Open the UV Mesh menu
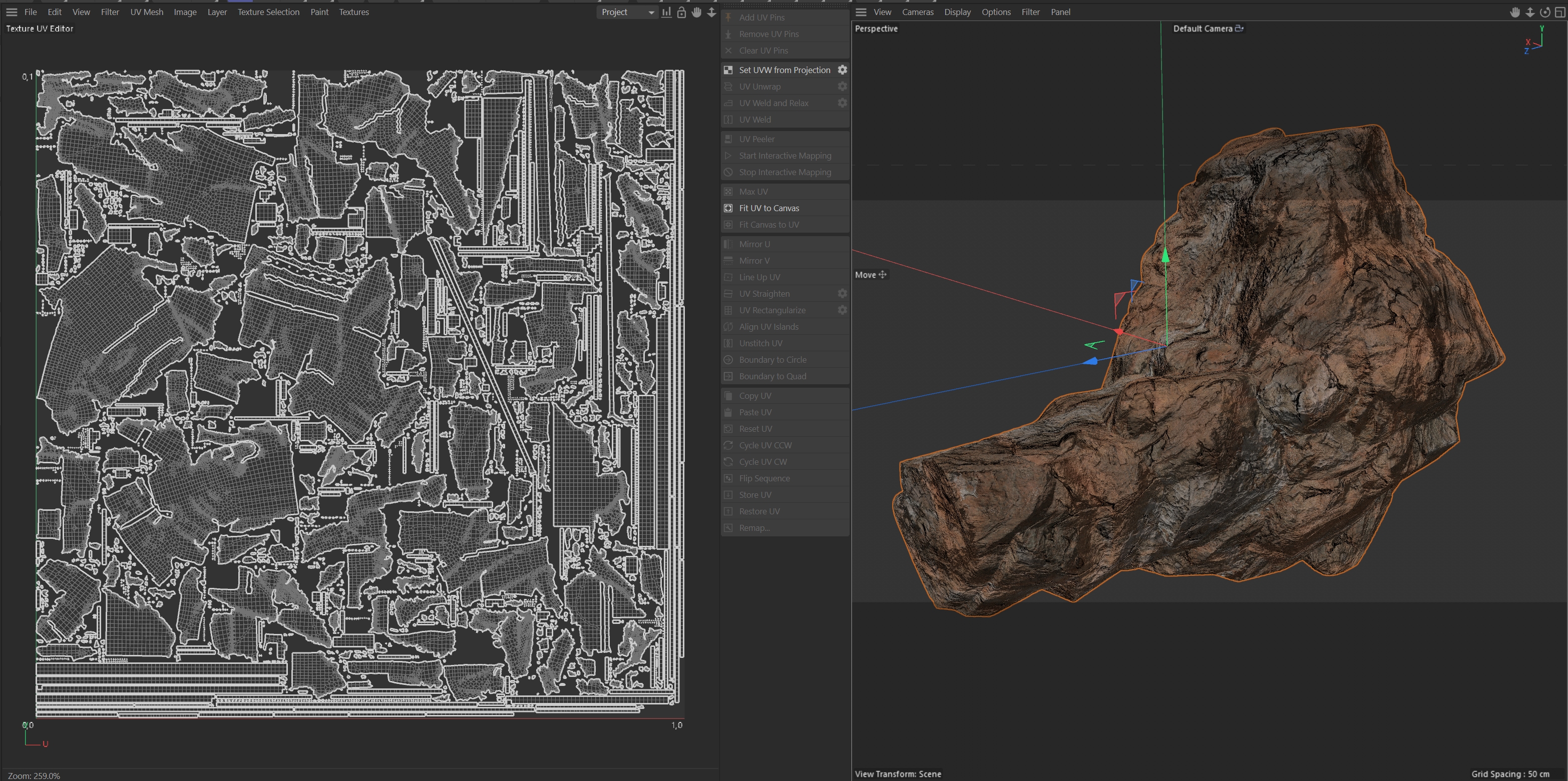This screenshot has width=1568, height=781. tap(147, 12)
